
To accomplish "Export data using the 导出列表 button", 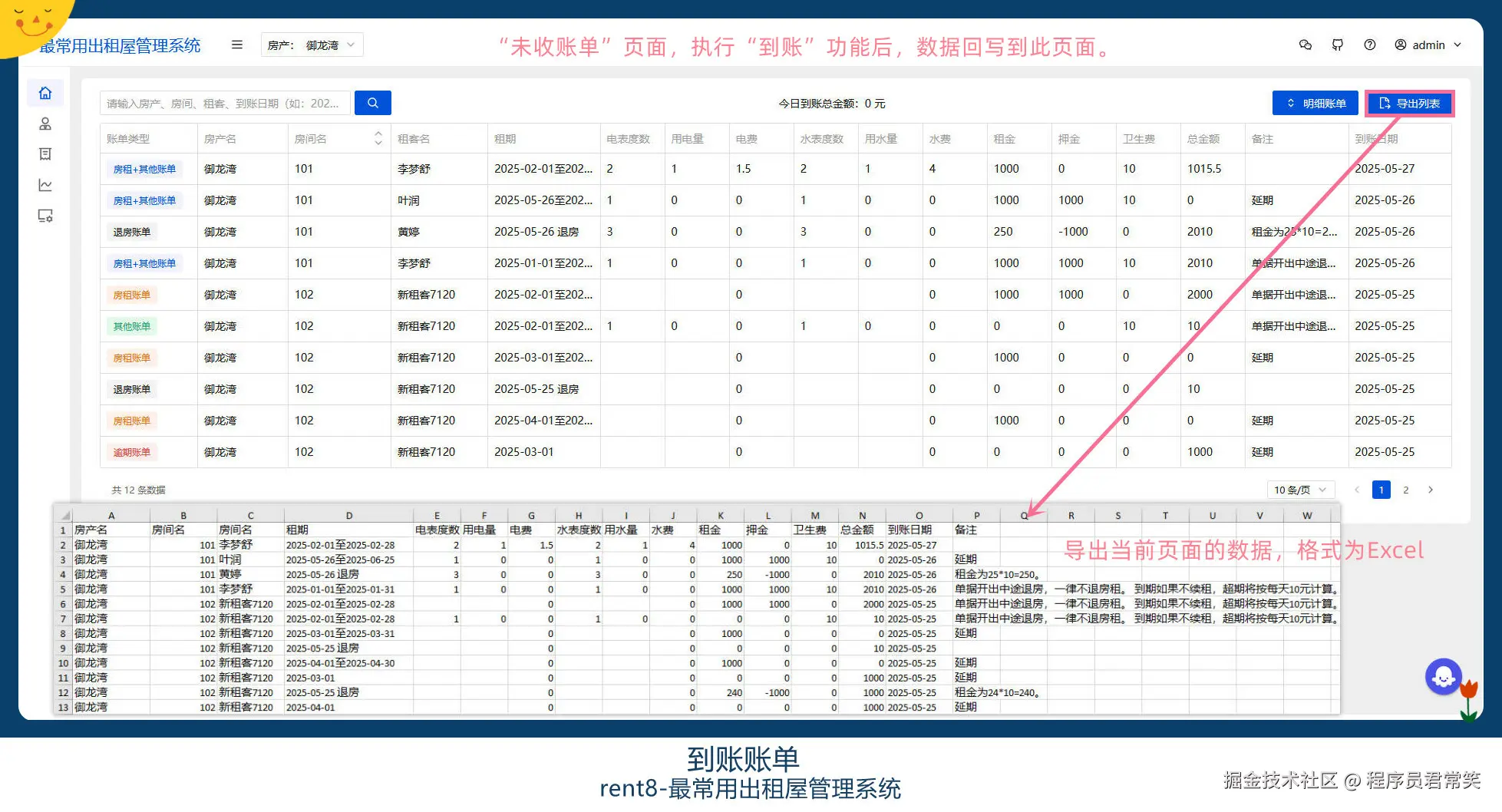I will (1409, 102).
